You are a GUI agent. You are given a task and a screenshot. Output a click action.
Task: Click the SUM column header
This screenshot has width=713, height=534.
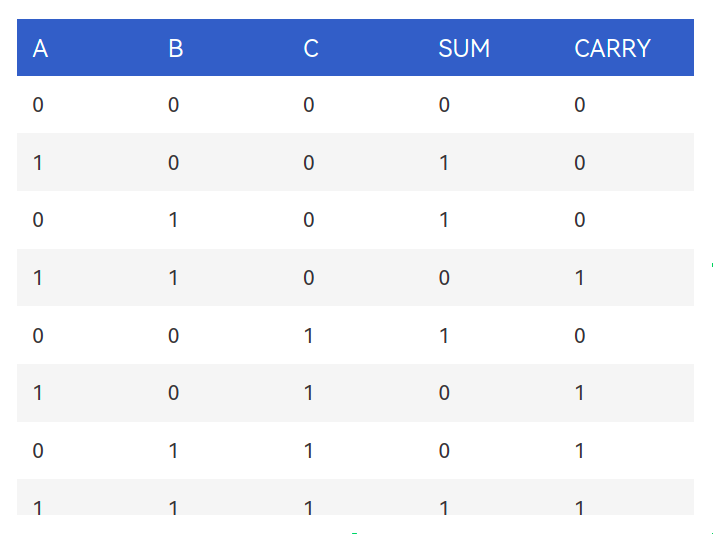coord(464,48)
